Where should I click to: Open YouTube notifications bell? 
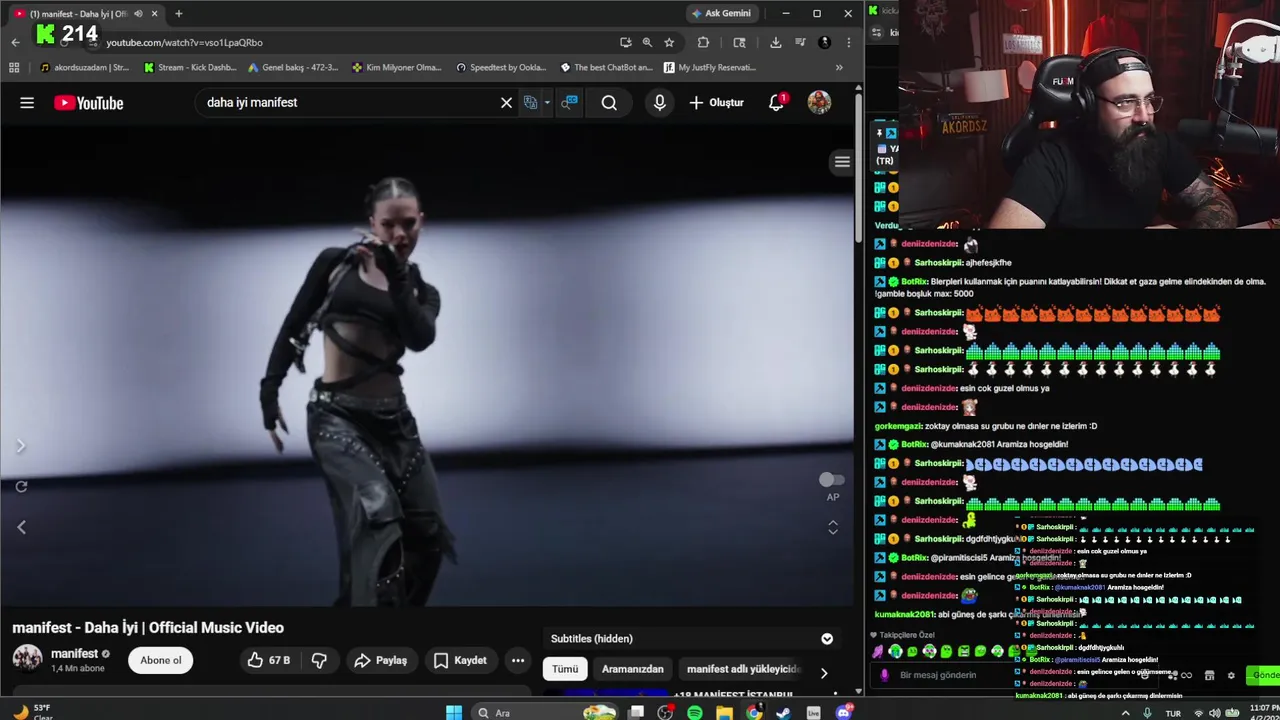coord(776,102)
